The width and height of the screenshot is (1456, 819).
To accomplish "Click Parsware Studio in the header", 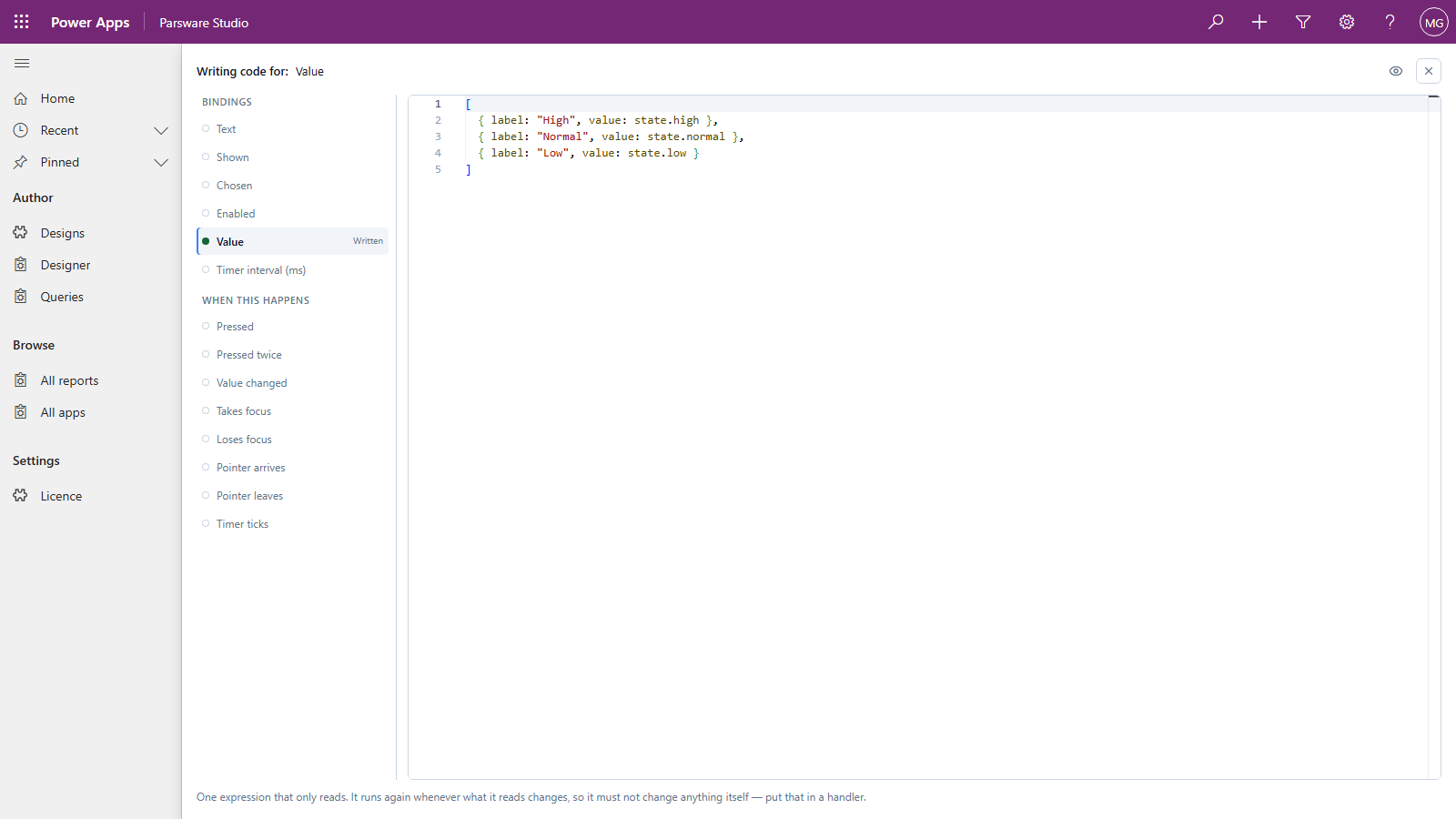I will point(204,23).
